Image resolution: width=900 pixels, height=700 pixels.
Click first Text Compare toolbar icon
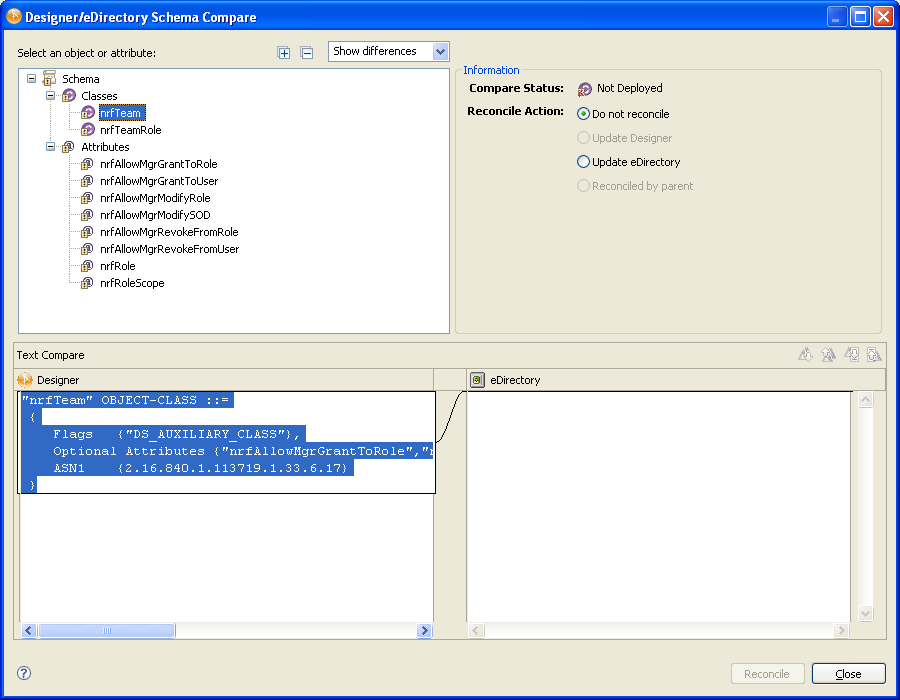pos(805,355)
